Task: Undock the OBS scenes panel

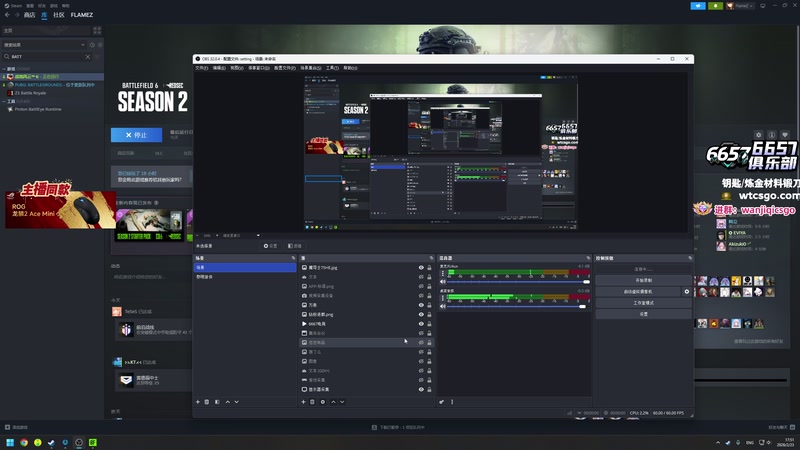Action: (x=293, y=258)
